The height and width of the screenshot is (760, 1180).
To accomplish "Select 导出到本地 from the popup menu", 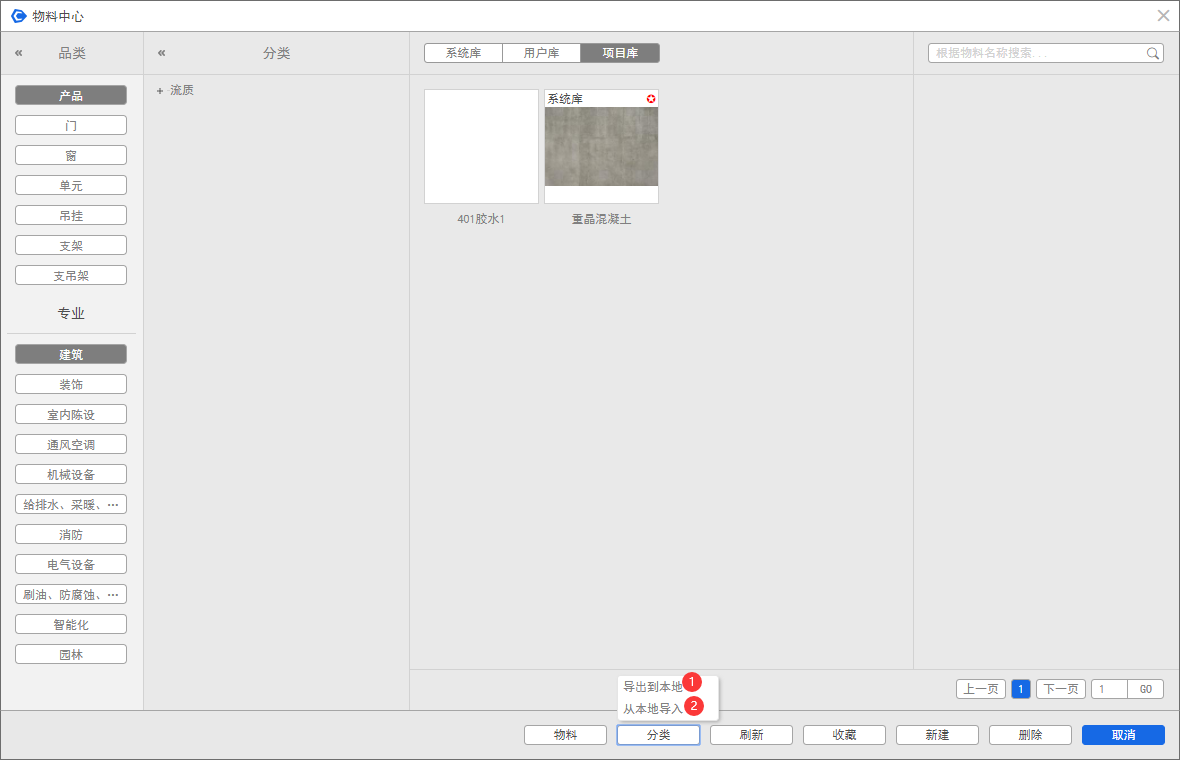I will click(x=652, y=687).
